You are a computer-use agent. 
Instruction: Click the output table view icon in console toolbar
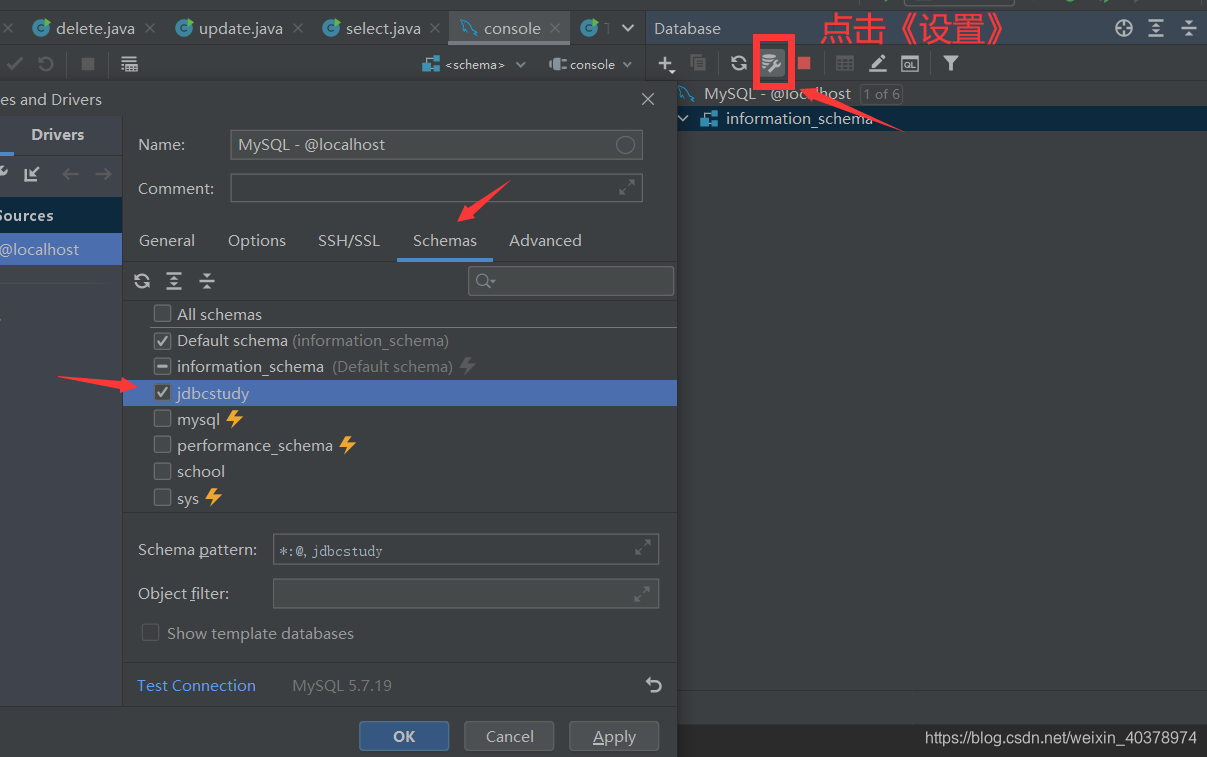(x=129, y=64)
